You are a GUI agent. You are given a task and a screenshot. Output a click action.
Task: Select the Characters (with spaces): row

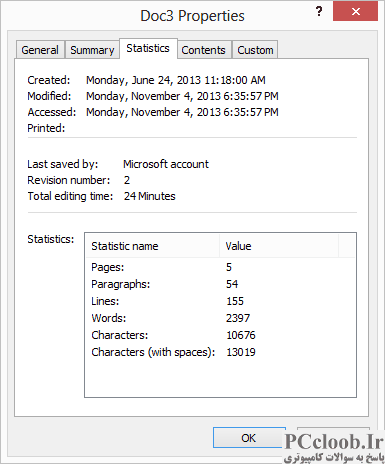221,352
